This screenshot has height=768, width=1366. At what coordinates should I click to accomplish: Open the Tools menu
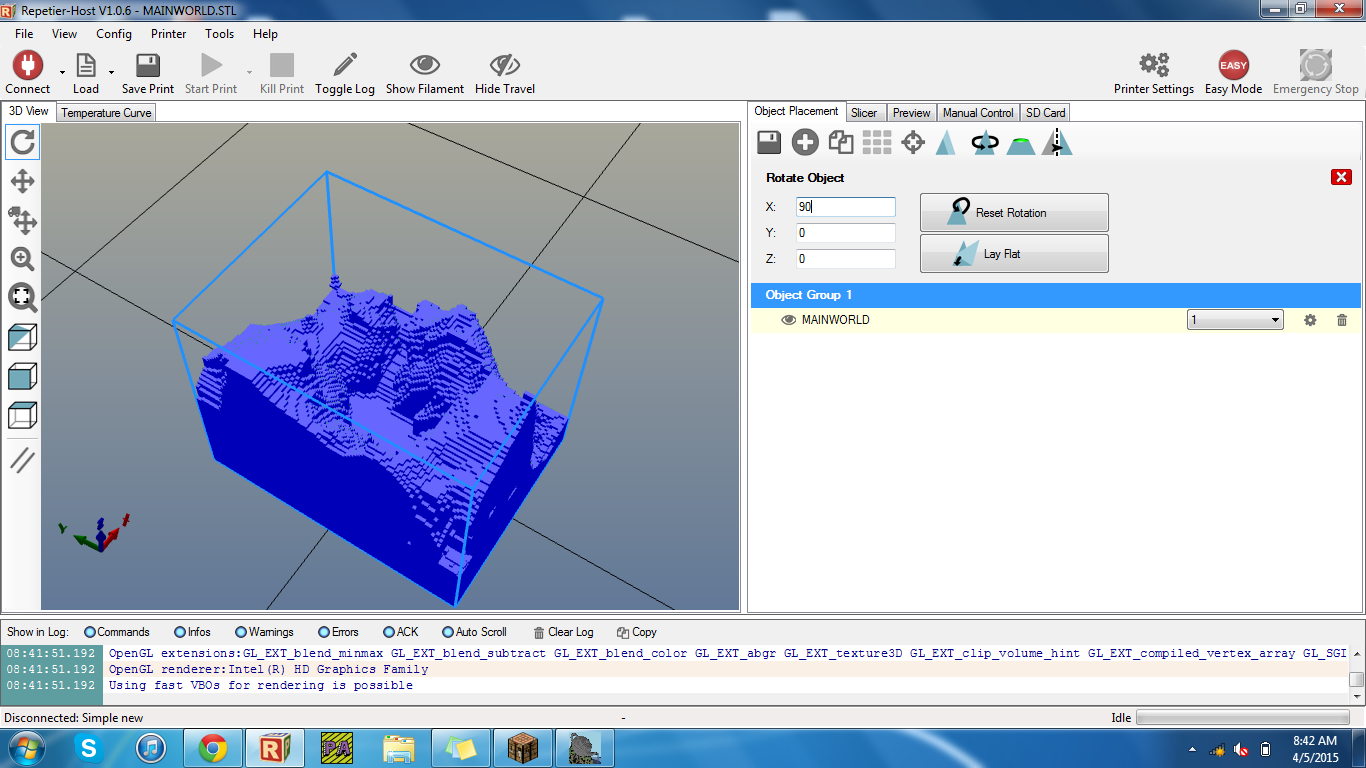point(219,34)
